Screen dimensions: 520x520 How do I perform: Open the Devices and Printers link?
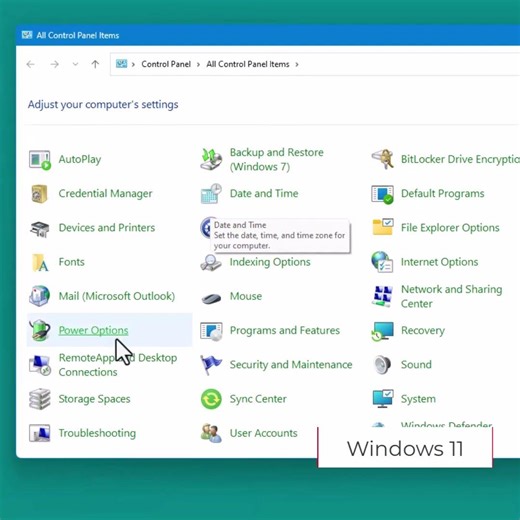(x=107, y=228)
